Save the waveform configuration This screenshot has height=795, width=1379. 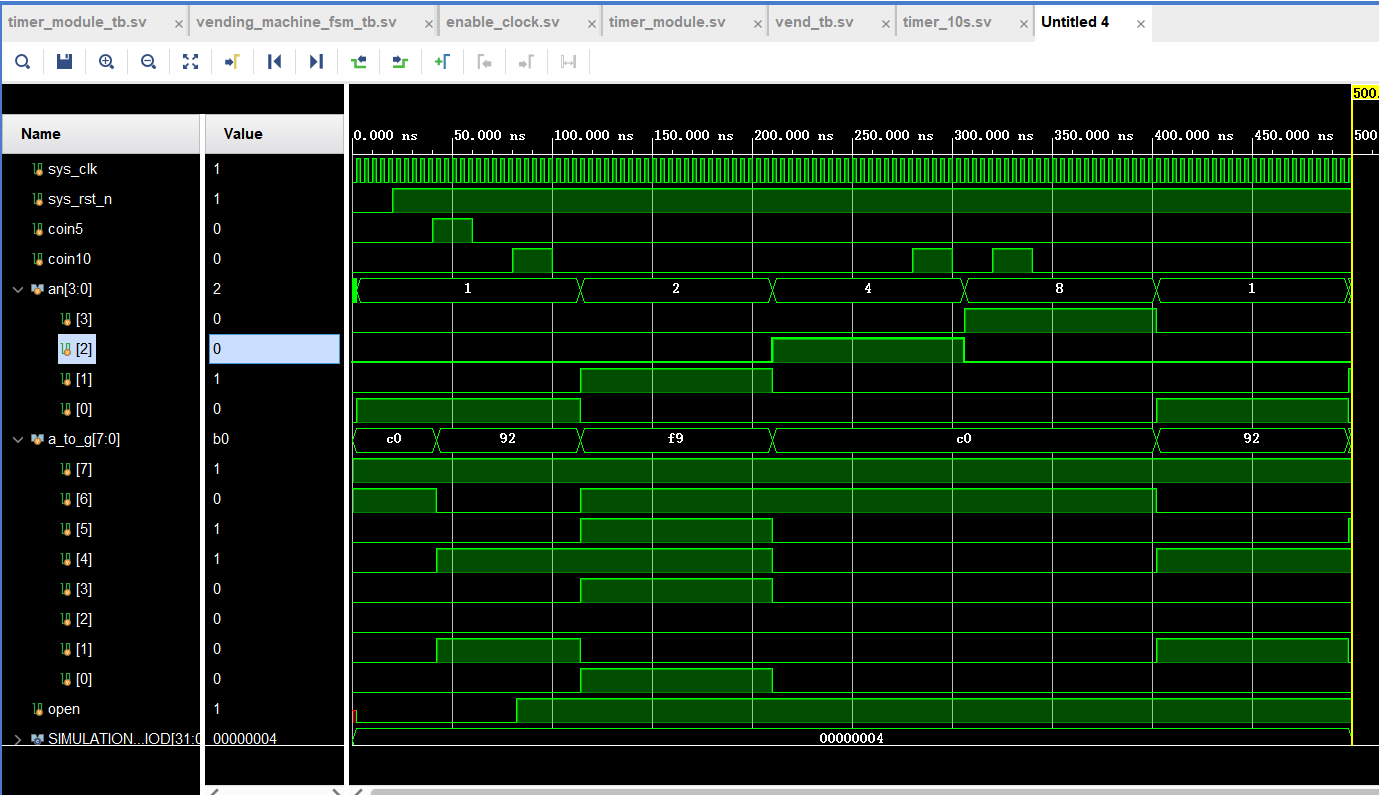64,62
